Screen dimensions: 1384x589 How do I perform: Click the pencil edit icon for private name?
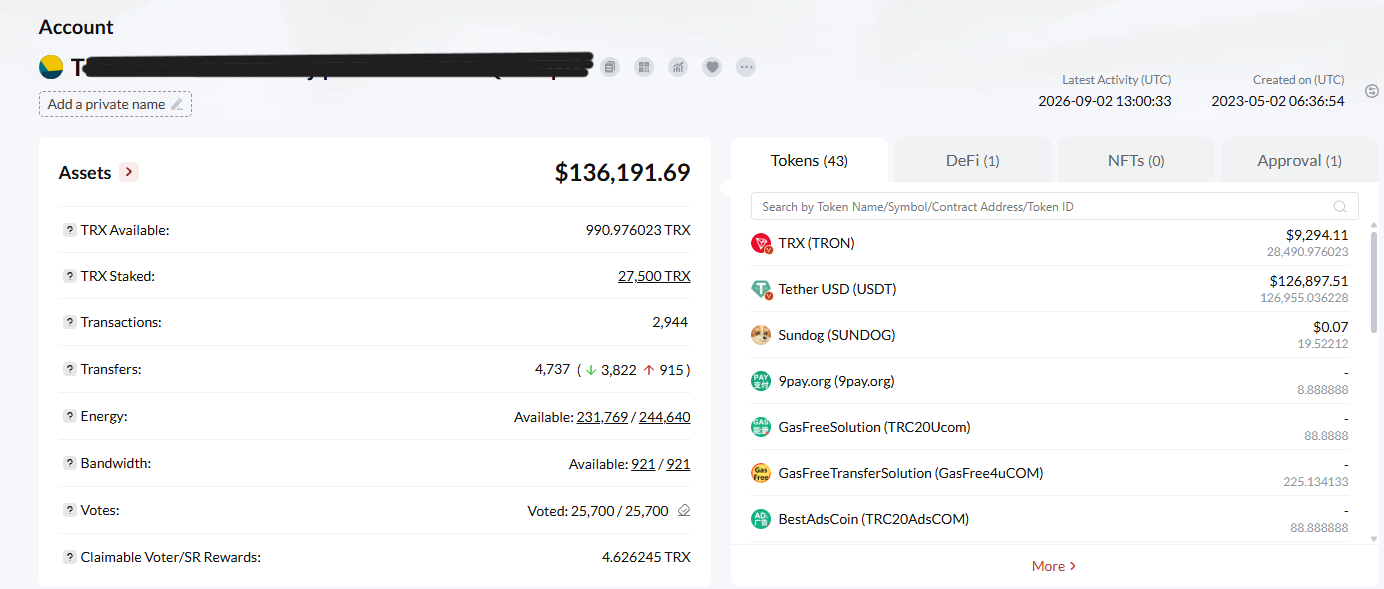point(177,104)
